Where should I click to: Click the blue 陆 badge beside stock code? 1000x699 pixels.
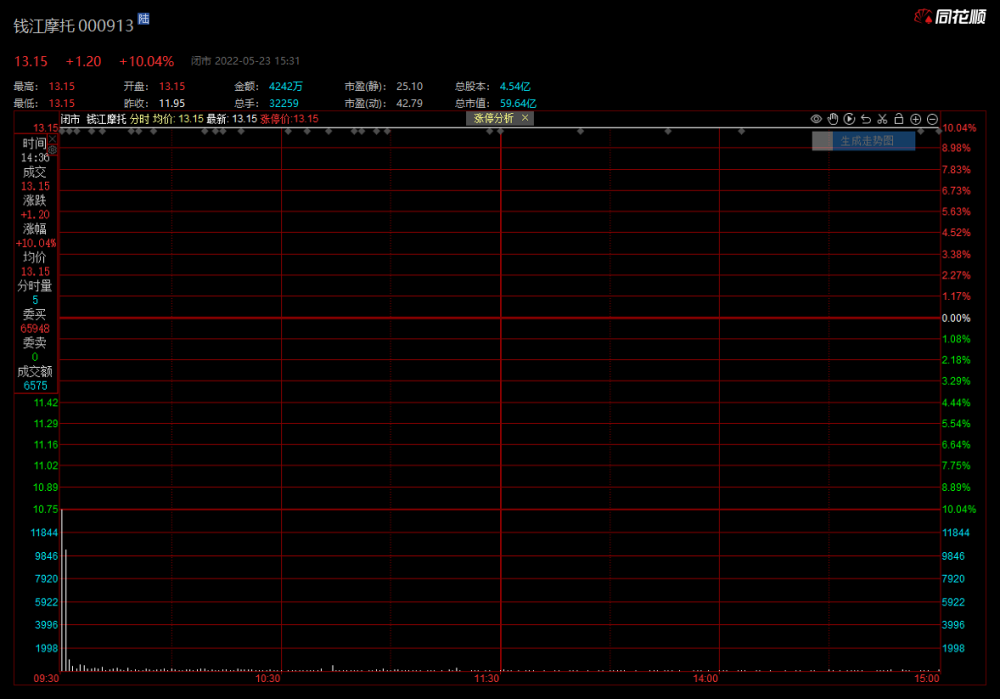[143, 18]
